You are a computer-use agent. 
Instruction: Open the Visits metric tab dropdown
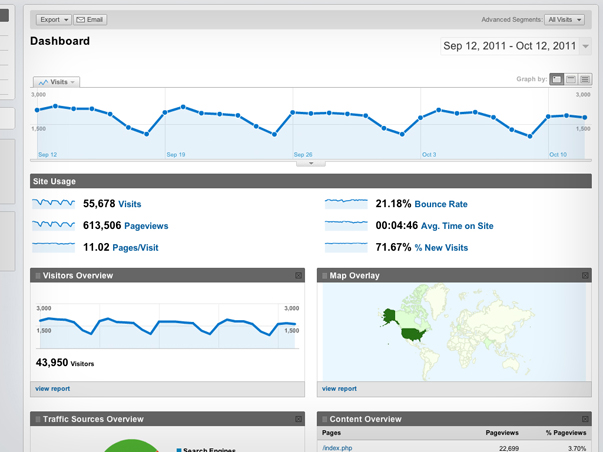pyautogui.click(x=57, y=82)
